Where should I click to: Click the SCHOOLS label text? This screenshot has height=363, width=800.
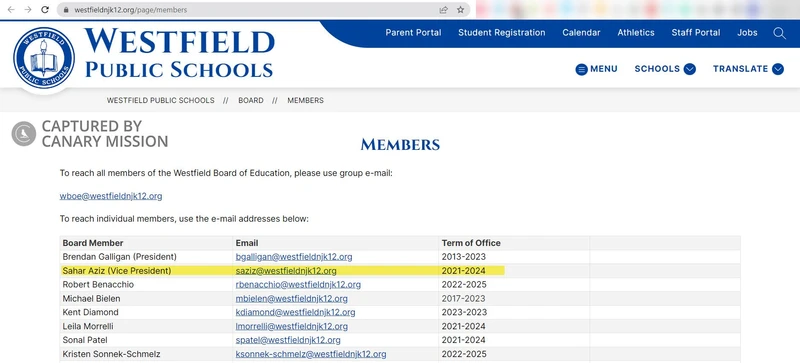click(657, 69)
